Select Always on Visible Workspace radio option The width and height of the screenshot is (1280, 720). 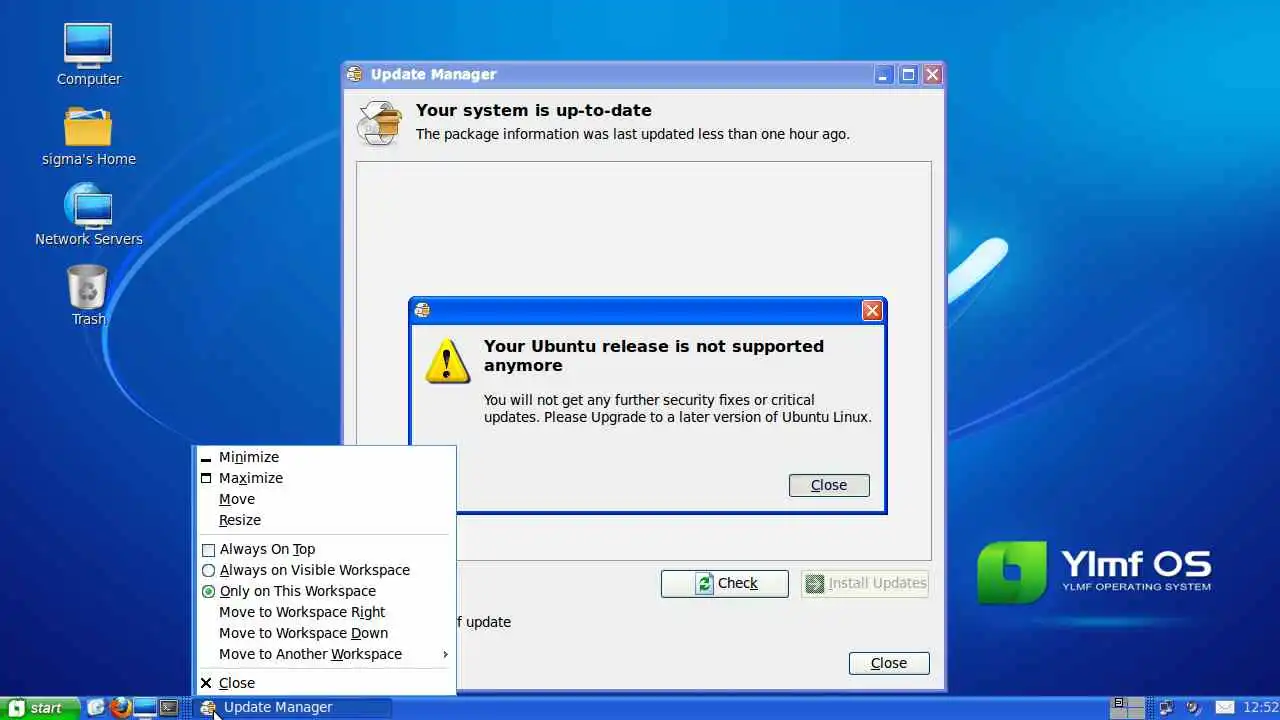208,570
